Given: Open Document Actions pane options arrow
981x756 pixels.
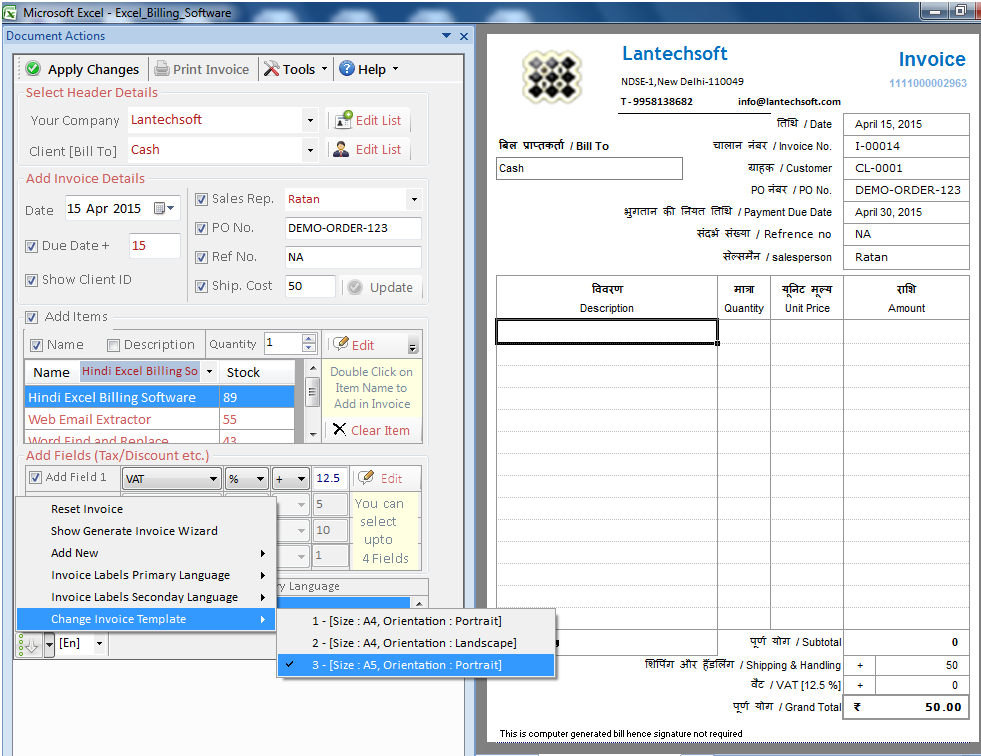Looking at the screenshot, I should 446,36.
